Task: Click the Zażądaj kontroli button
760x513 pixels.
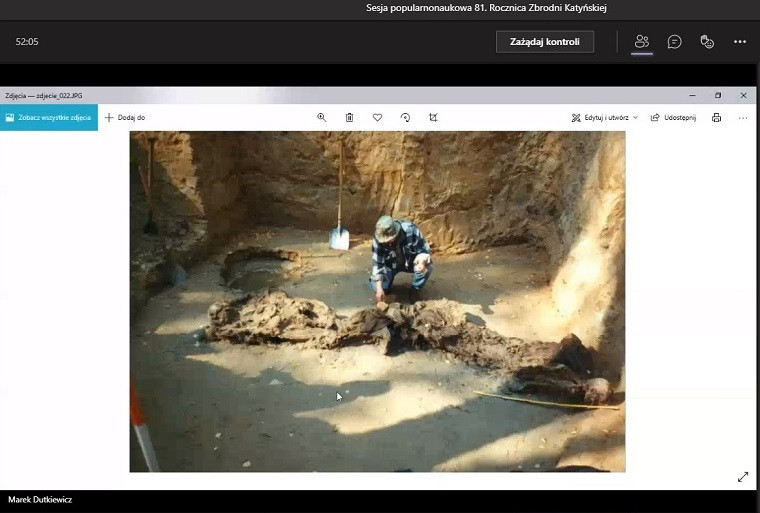Action: (545, 42)
